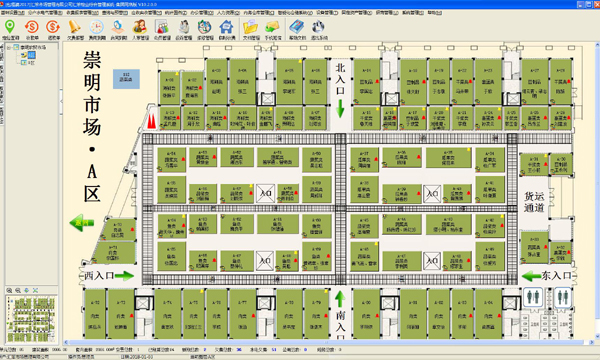Click the blue help book toolbar icon

[x=296, y=27]
